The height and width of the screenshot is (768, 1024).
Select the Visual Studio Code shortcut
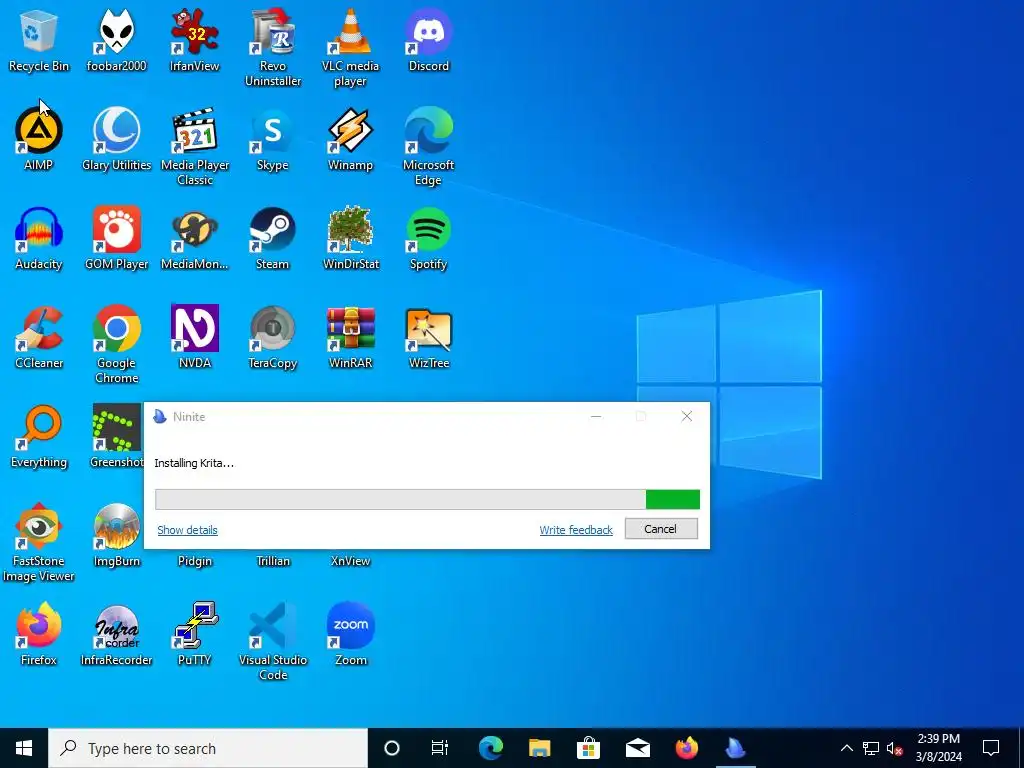point(272,641)
